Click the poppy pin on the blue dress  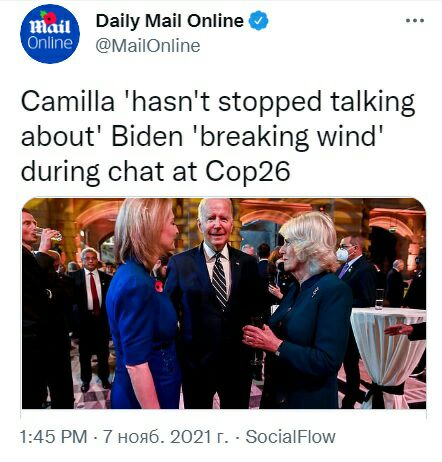coord(159,286)
